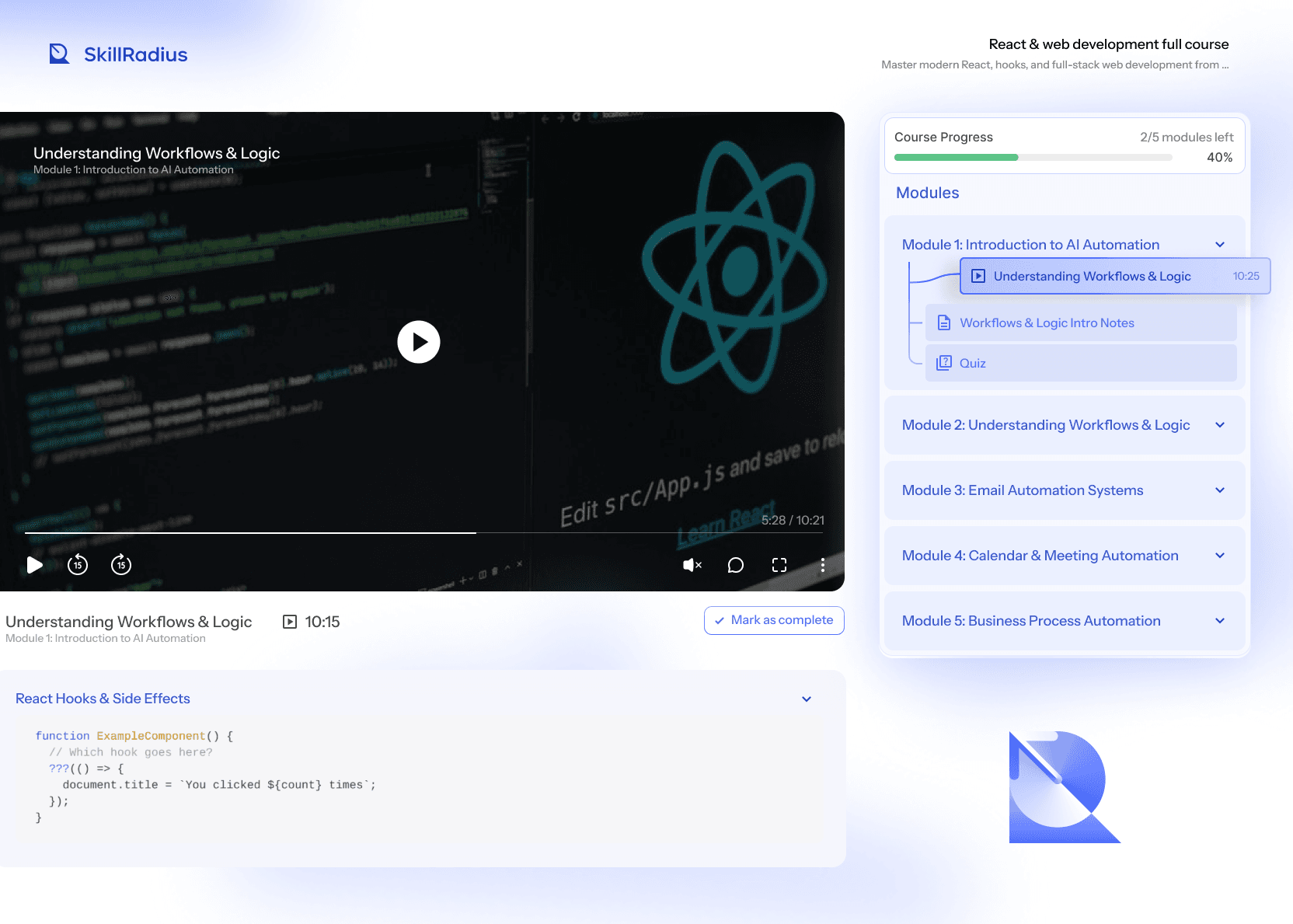
Task: Click the video icon in selected lesson row
Action: pyautogui.click(x=978, y=276)
